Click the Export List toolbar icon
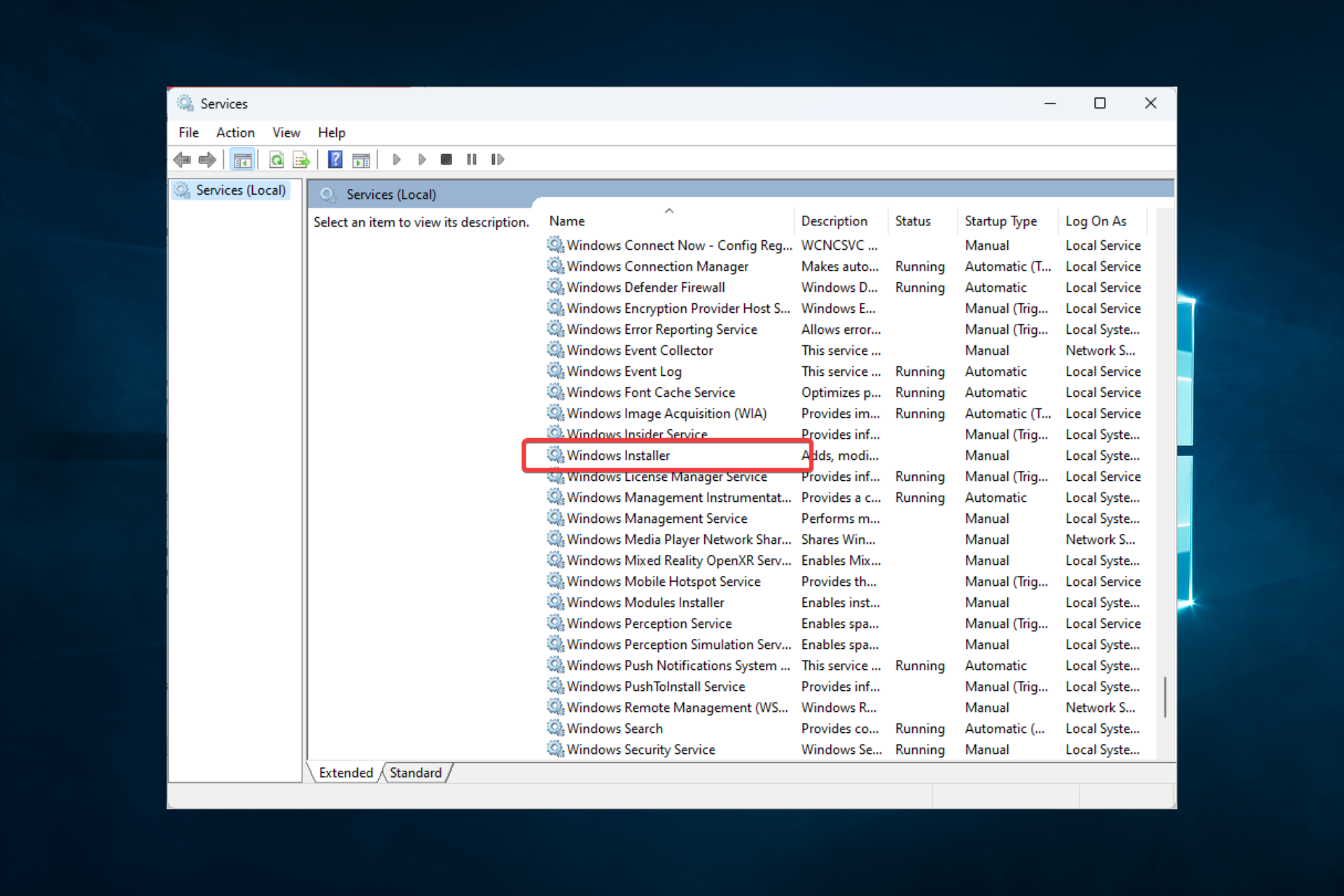The height and width of the screenshot is (896, 1344). click(302, 160)
